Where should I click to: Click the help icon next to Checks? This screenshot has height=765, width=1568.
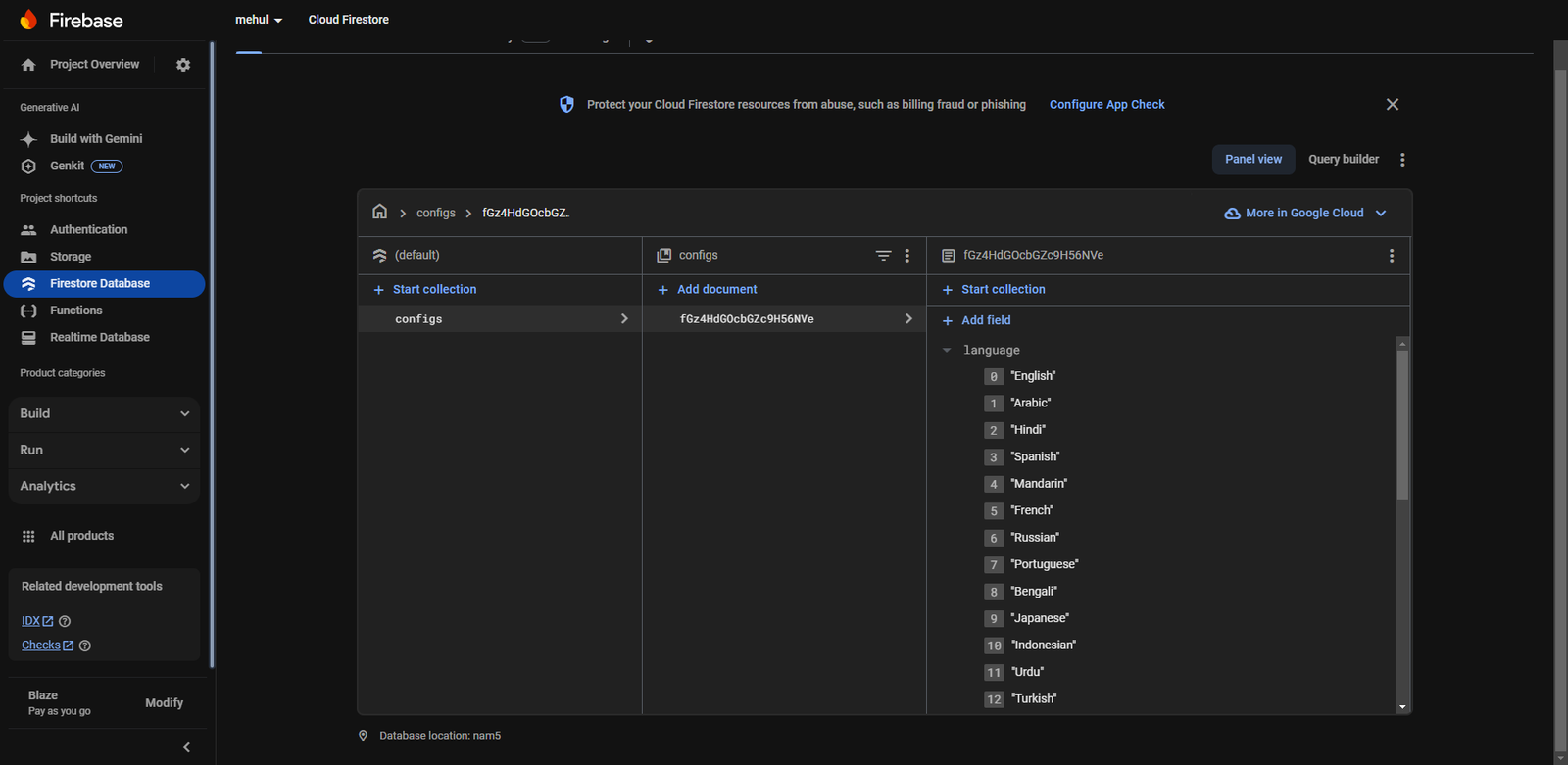85,645
